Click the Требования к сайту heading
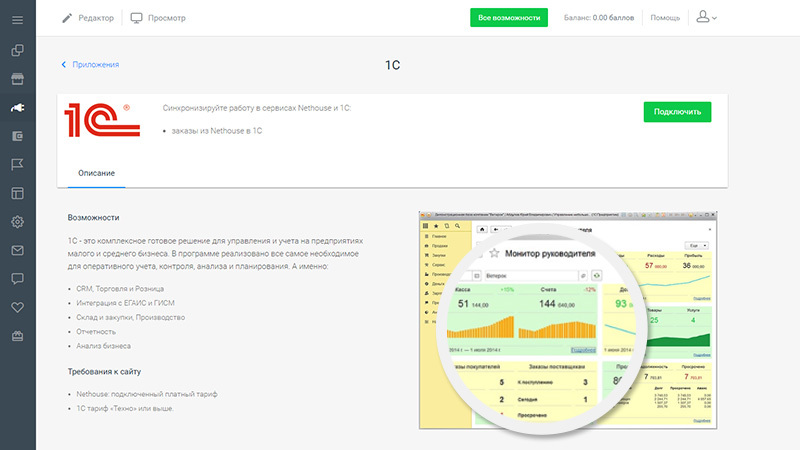This screenshot has height=450, width=800. click(104, 371)
